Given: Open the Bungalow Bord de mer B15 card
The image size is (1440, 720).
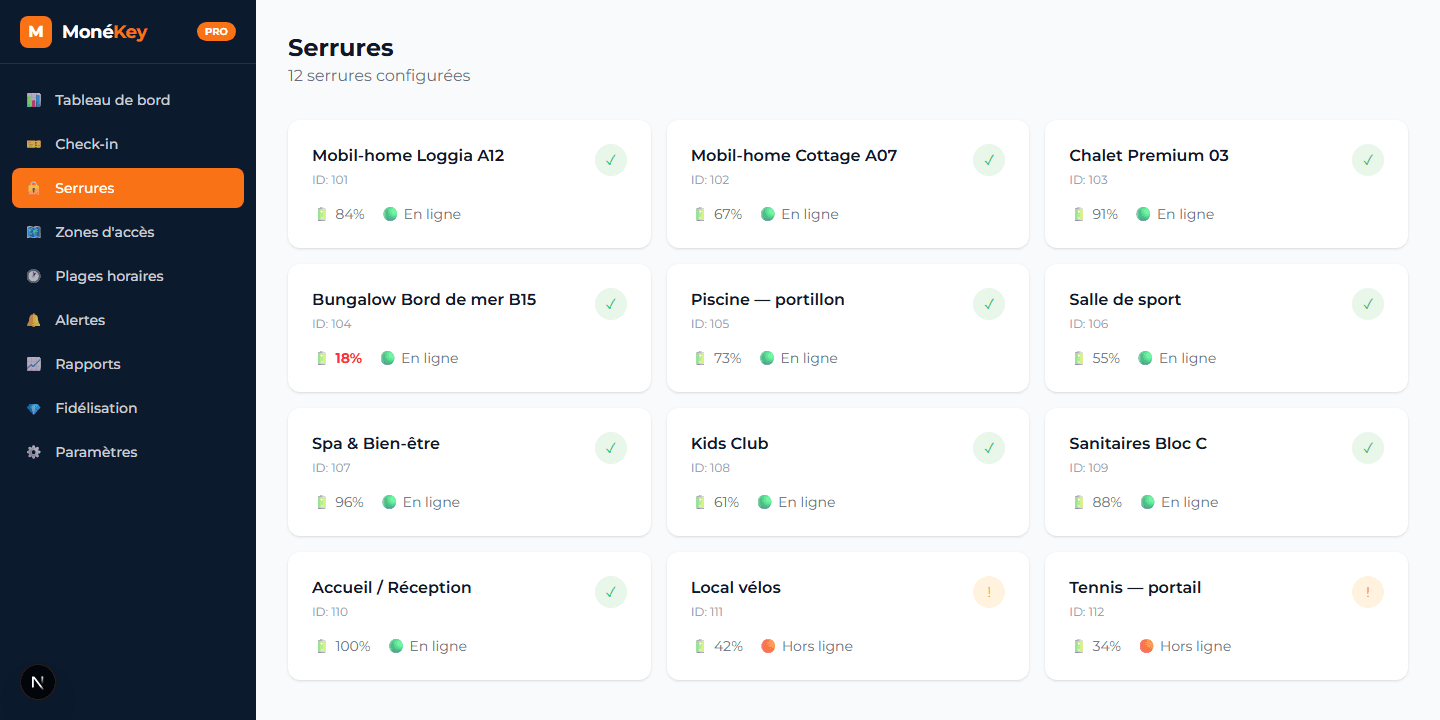Looking at the screenshot, I should pyautogui.click(x=469, y=328).
